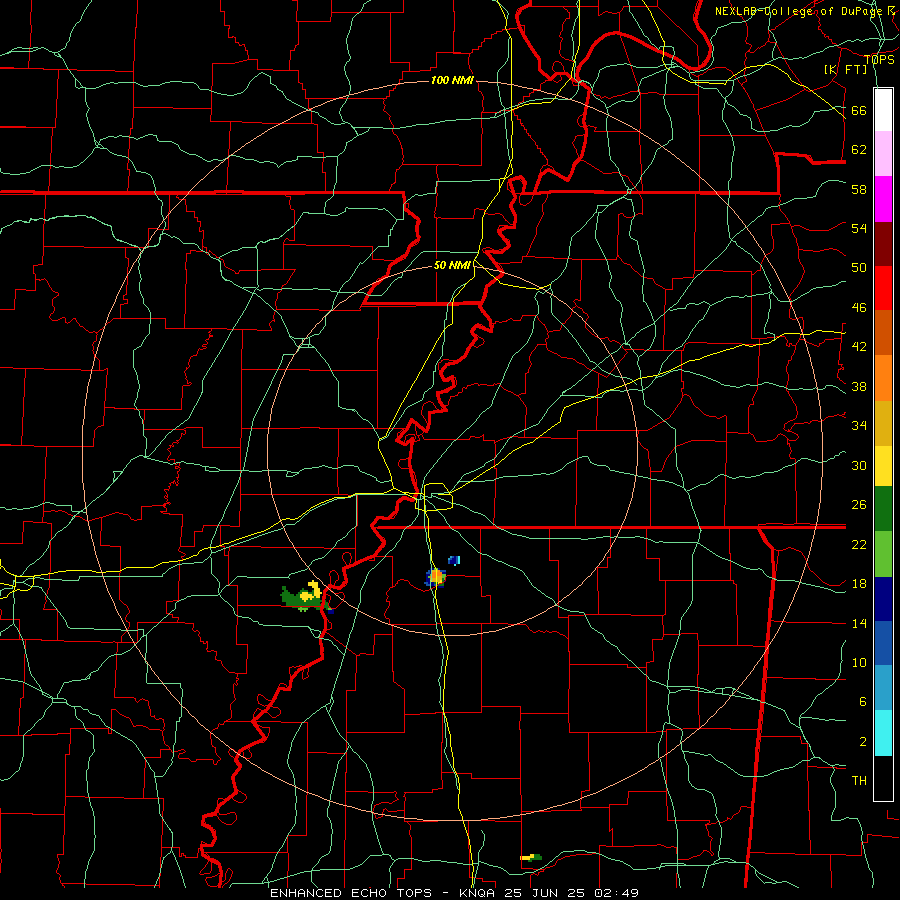Viewport: 900px width, 900px height.
Task: Click the cyan legend swatch
Action: [883, 733]
